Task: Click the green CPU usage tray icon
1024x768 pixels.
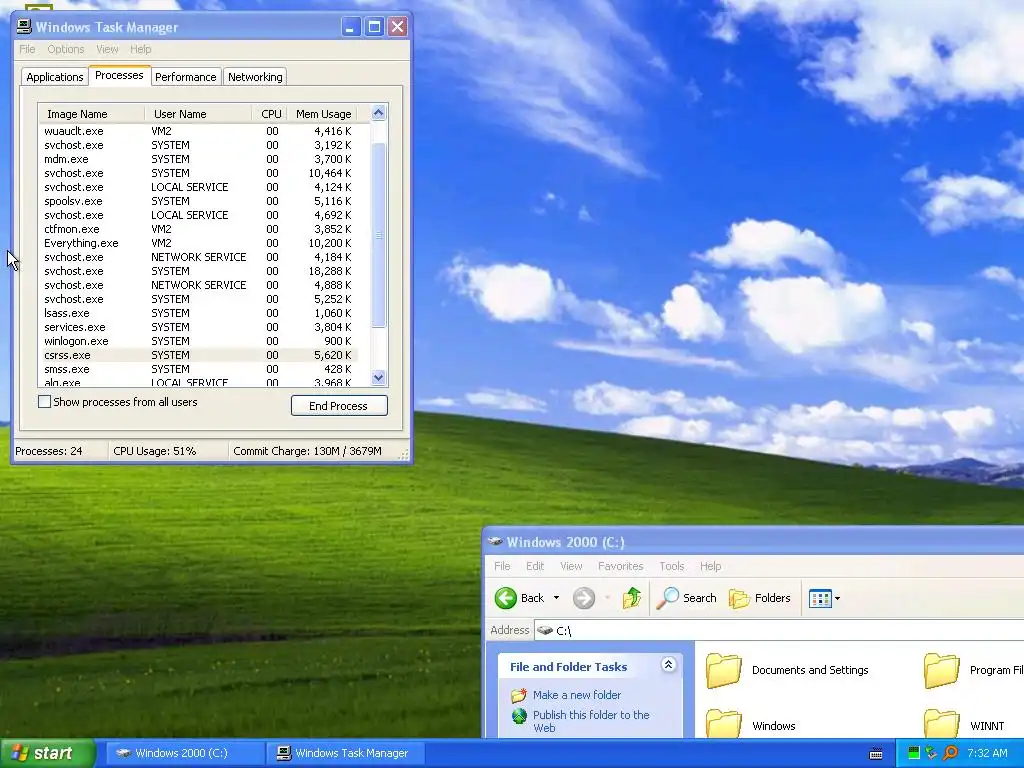Action: click(914, 753)
